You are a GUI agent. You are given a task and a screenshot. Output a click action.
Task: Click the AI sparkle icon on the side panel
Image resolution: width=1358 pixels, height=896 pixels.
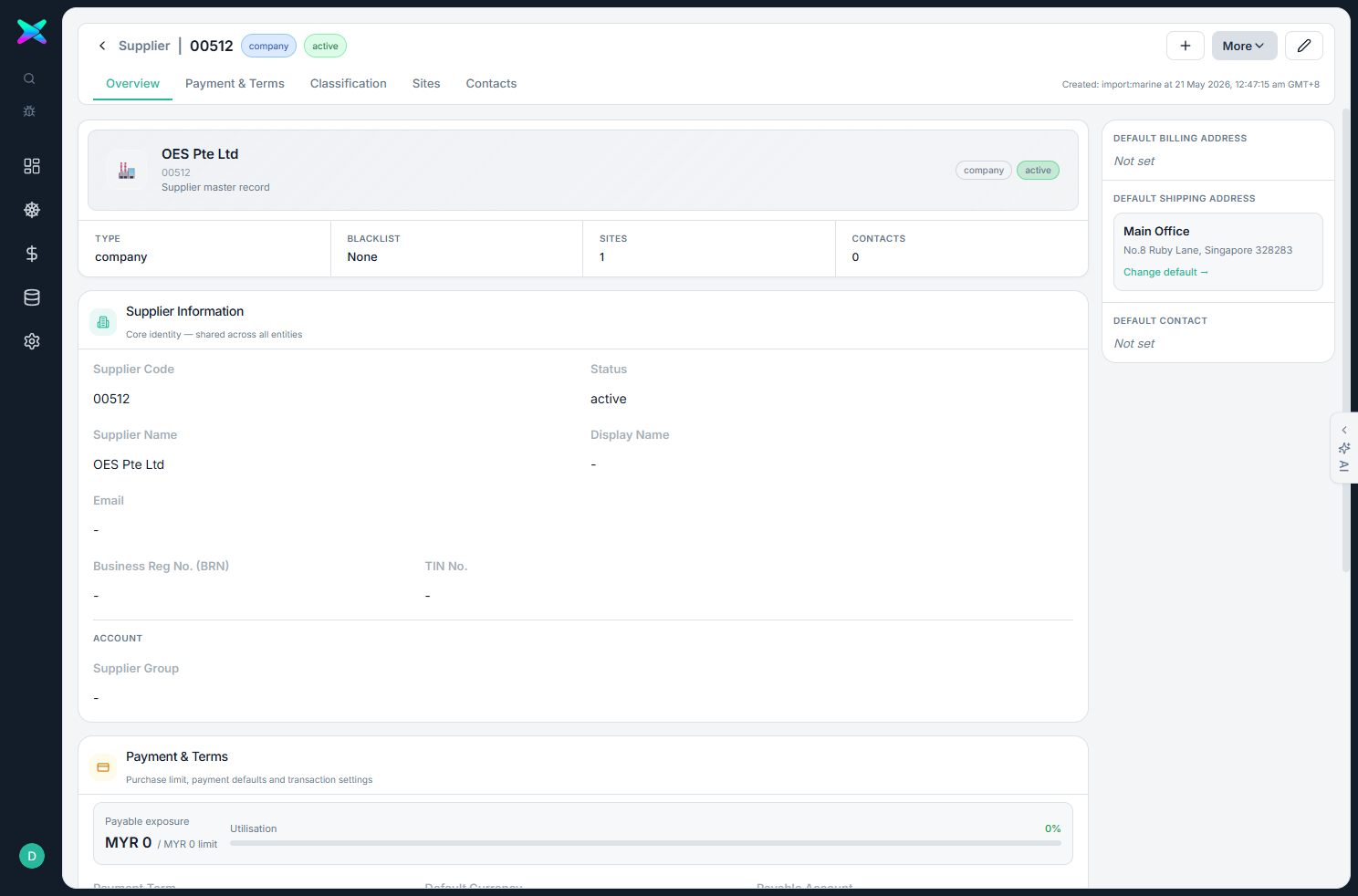pyautogui.click(x=1344, y=448)
